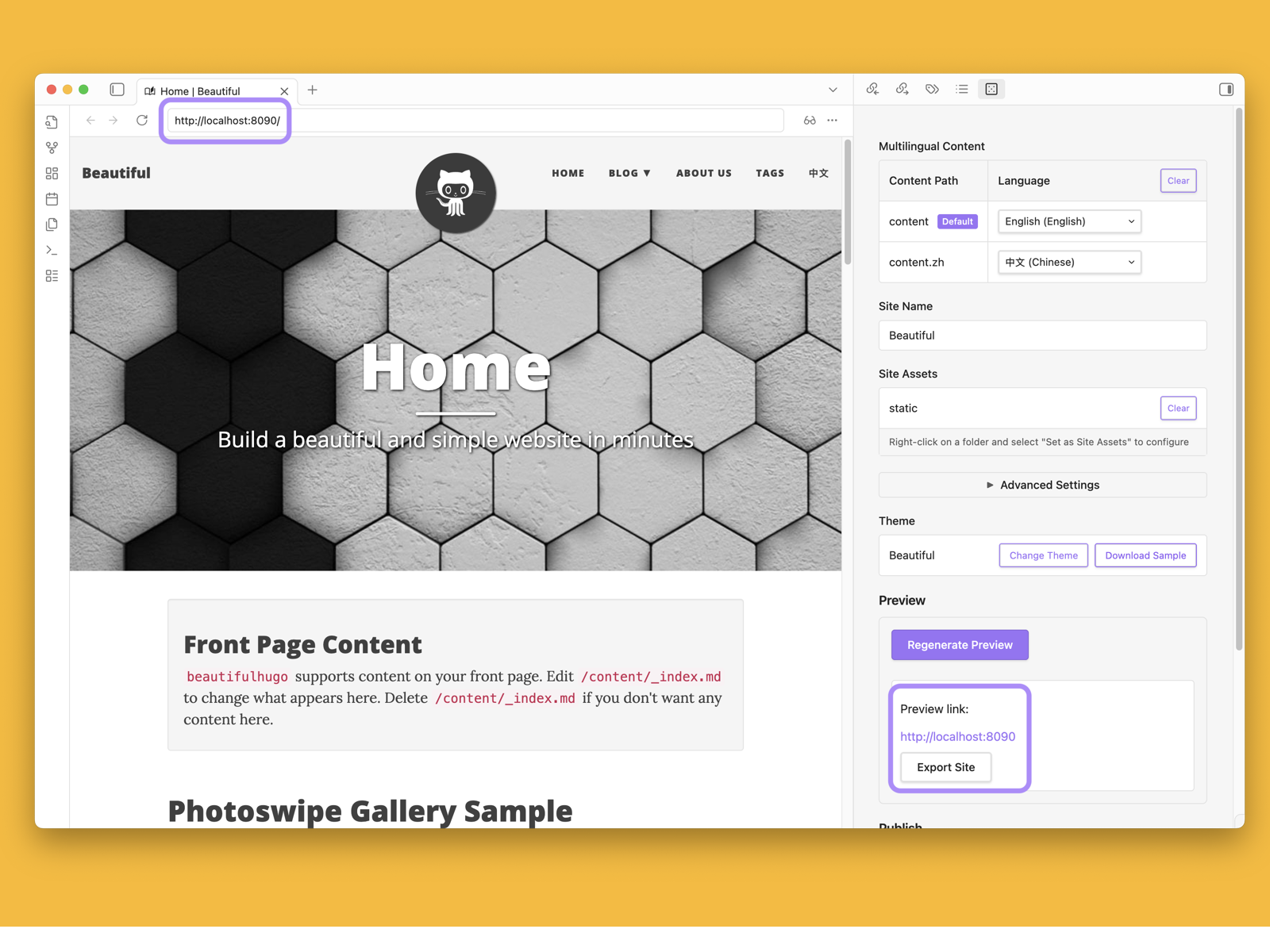
Task: Reload the page with the refresh icon
Action: coord(142,121)
